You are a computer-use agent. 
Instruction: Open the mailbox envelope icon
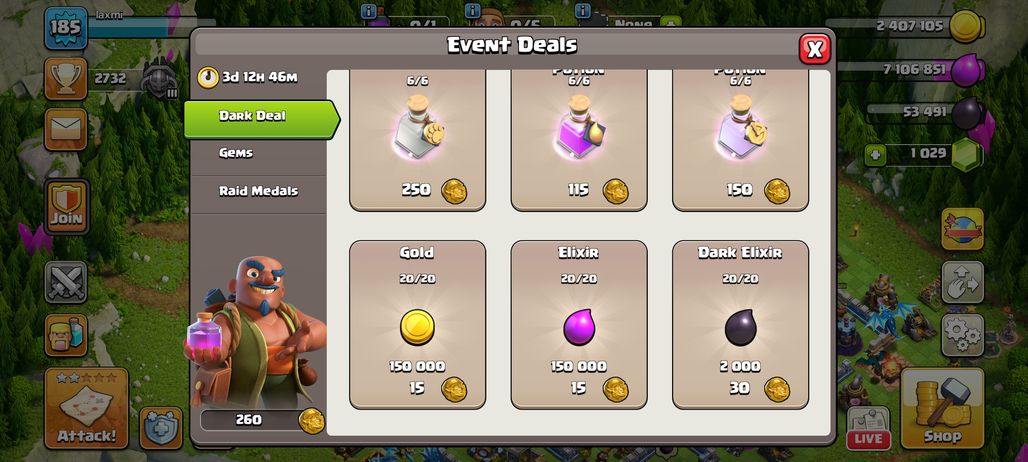click(66, 129)
